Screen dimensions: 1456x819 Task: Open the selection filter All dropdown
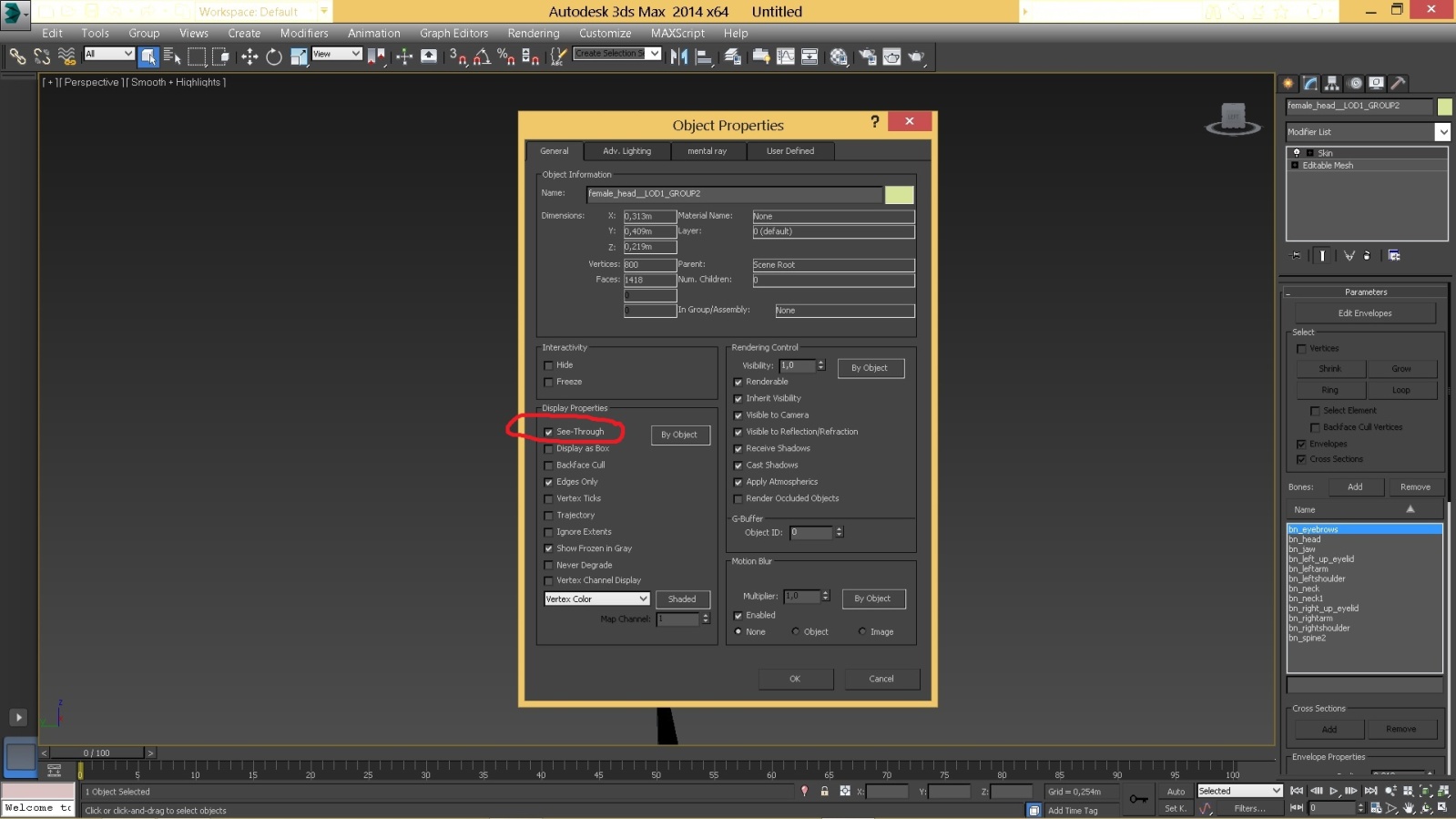click(x=109, y=54)
